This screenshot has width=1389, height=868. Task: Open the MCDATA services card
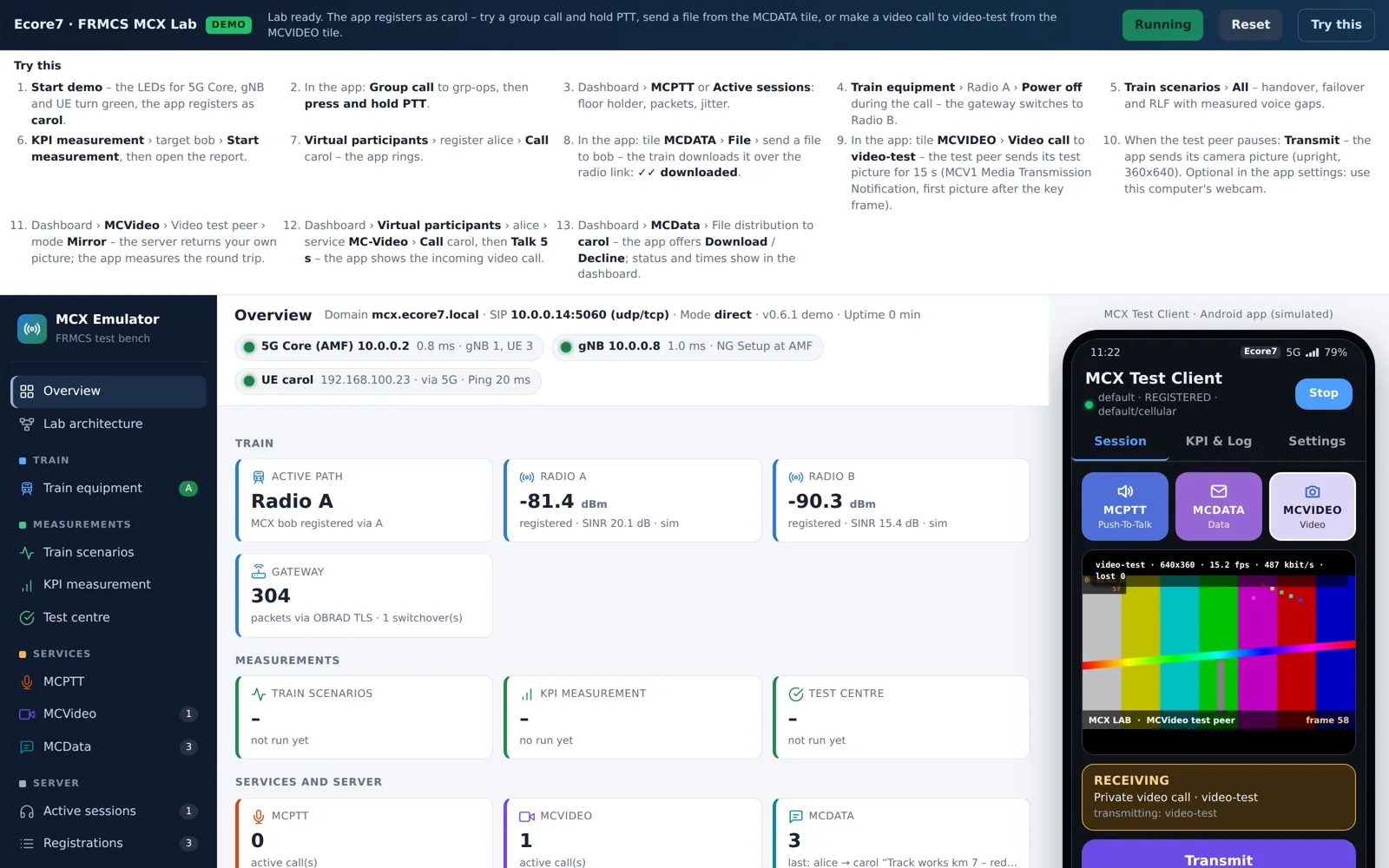coord(901,833)
